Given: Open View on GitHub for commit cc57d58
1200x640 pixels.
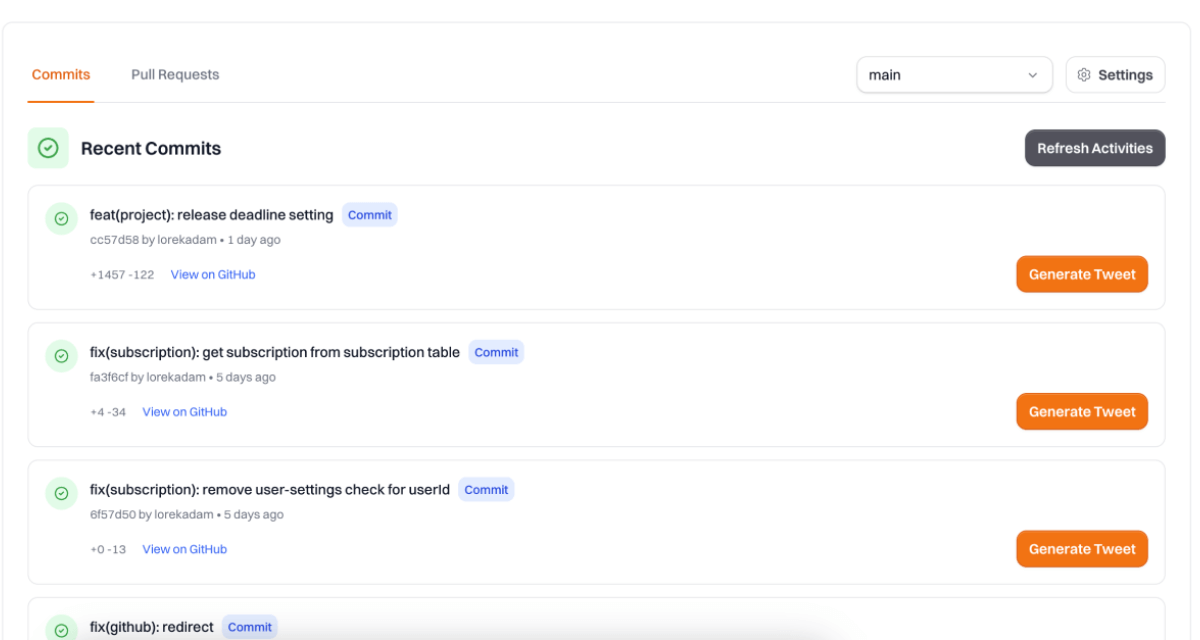Looking at the screenshot, I should [213, 275].
